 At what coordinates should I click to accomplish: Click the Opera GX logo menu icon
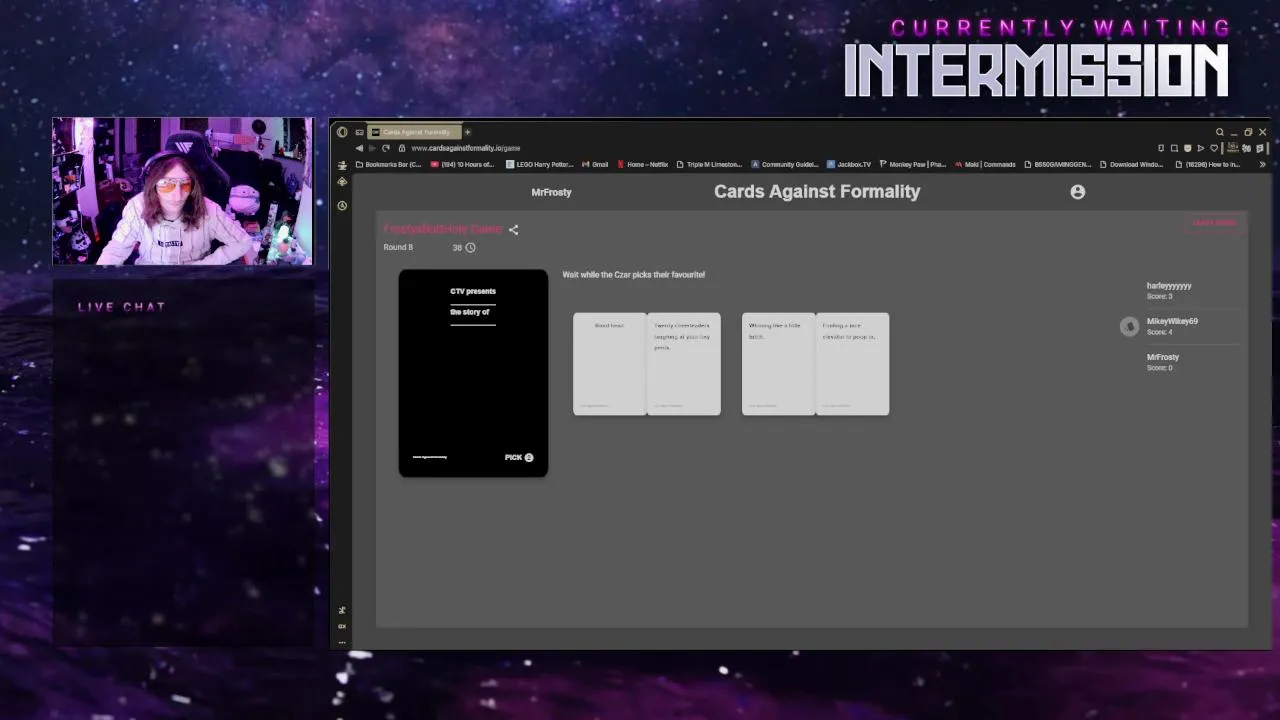pos(342,132)
